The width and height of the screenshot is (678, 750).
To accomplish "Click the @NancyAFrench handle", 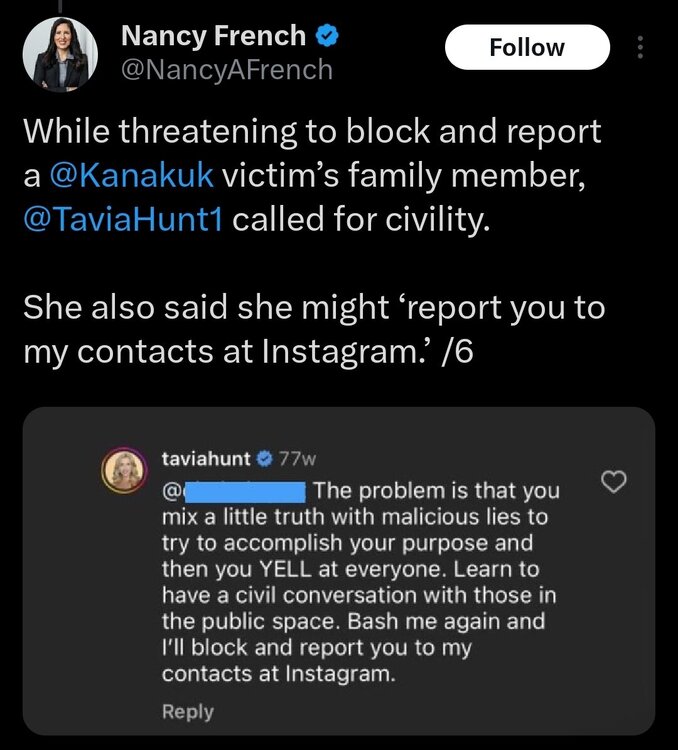I will pyautogui.click(x=226, y=69).
